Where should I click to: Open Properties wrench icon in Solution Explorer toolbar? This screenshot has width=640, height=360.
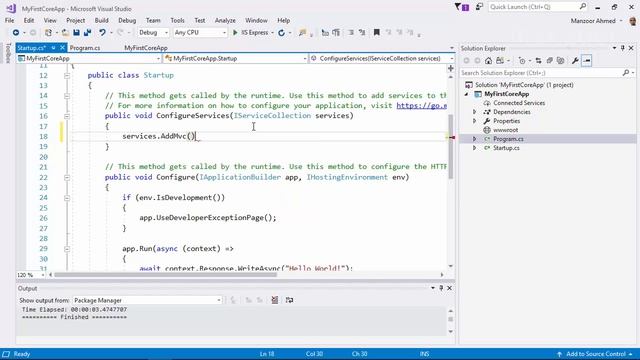(575, 61)
